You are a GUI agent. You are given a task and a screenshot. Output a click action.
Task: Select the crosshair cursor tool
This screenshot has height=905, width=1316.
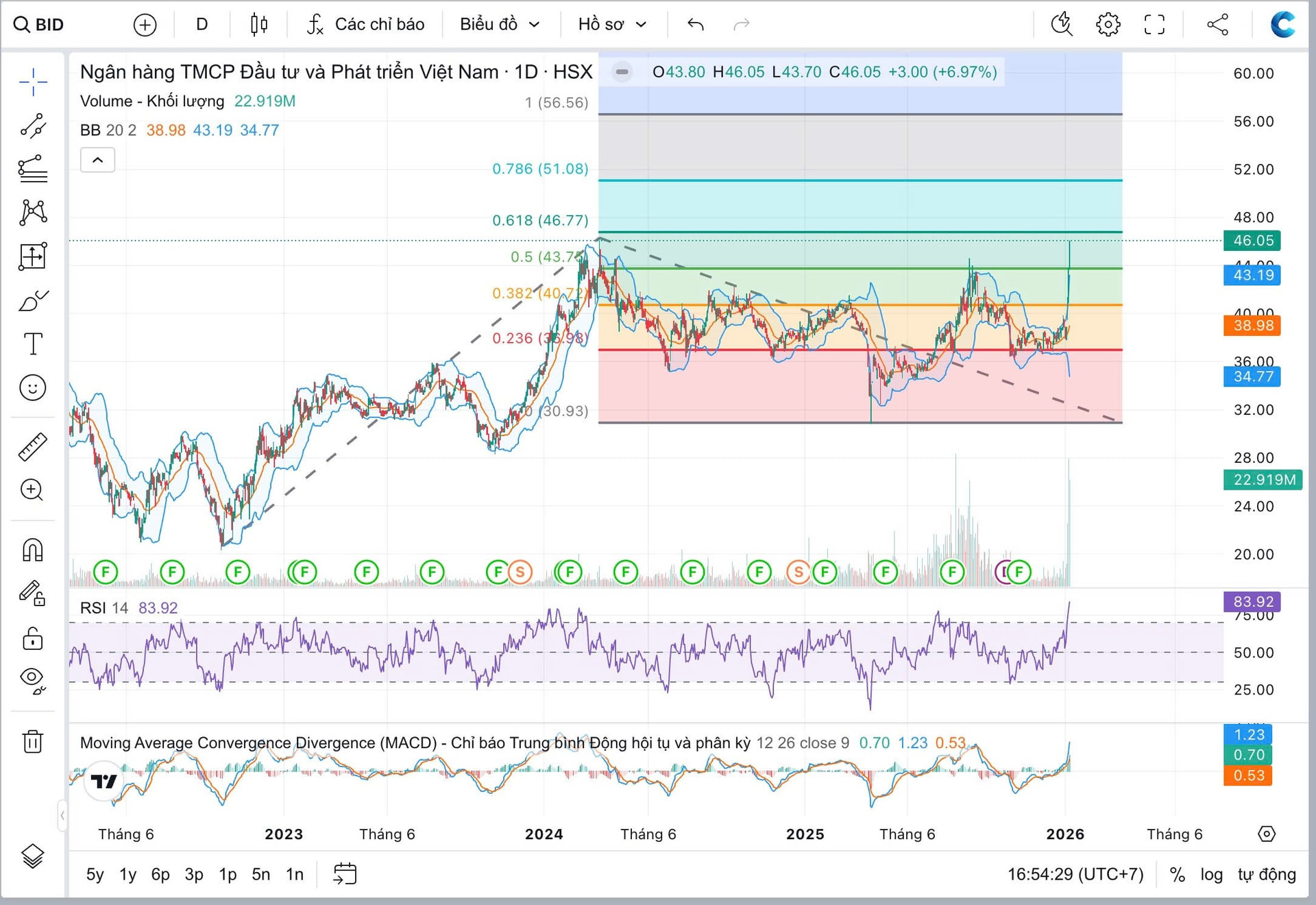click(x=33, y=82)
